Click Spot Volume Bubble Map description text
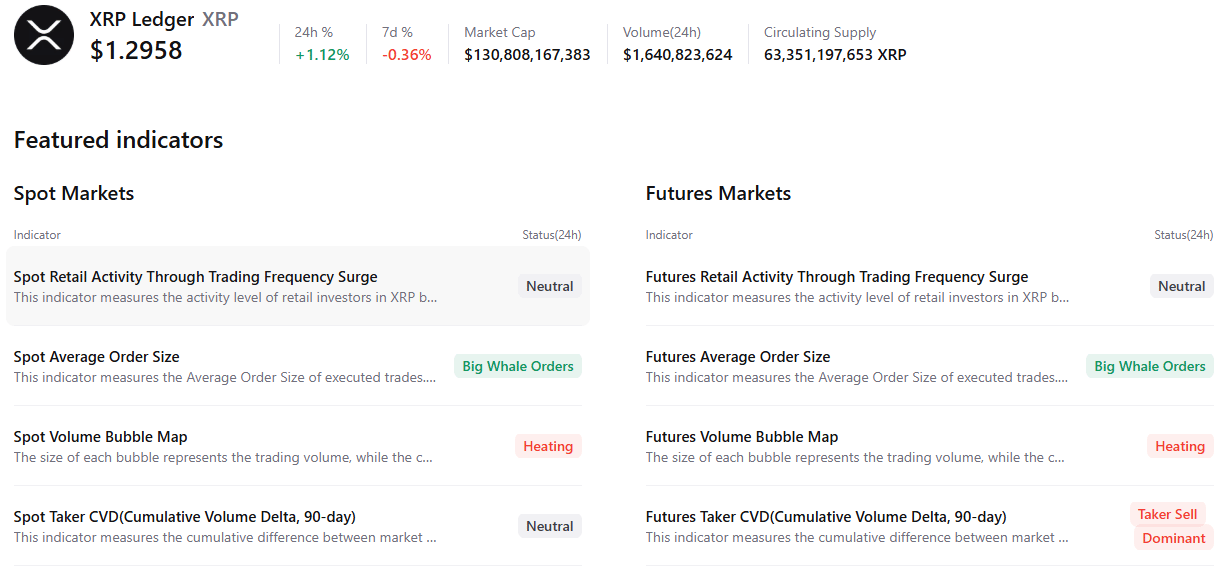This screenshot has height=568, width=1223. point(223,458)
